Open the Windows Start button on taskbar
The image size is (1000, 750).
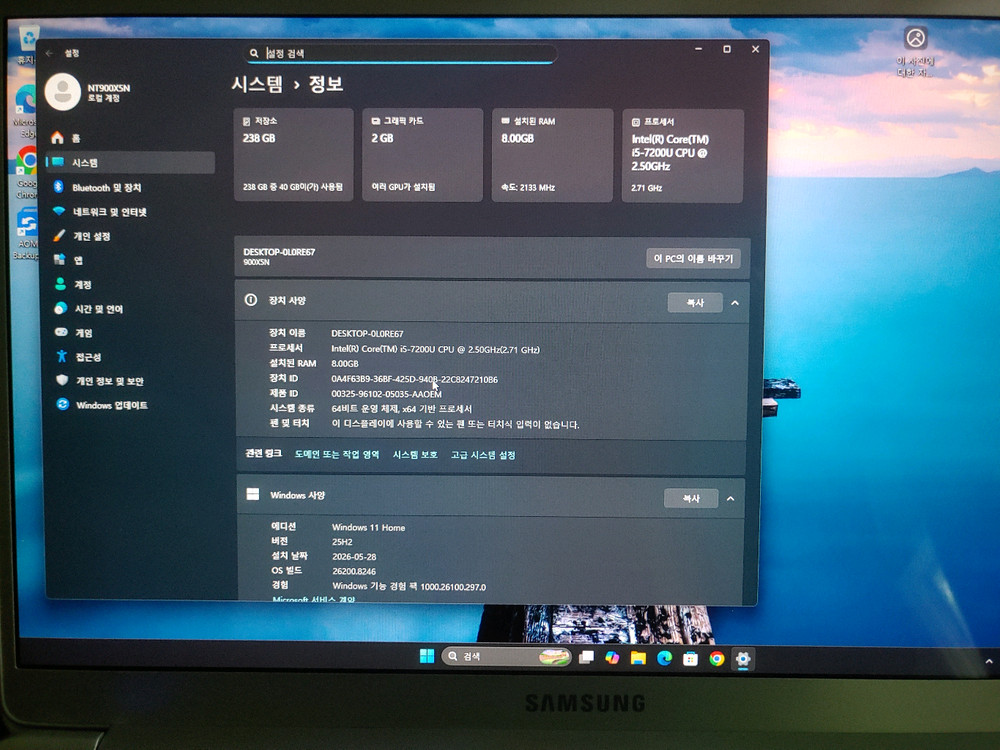pos(427,656)
